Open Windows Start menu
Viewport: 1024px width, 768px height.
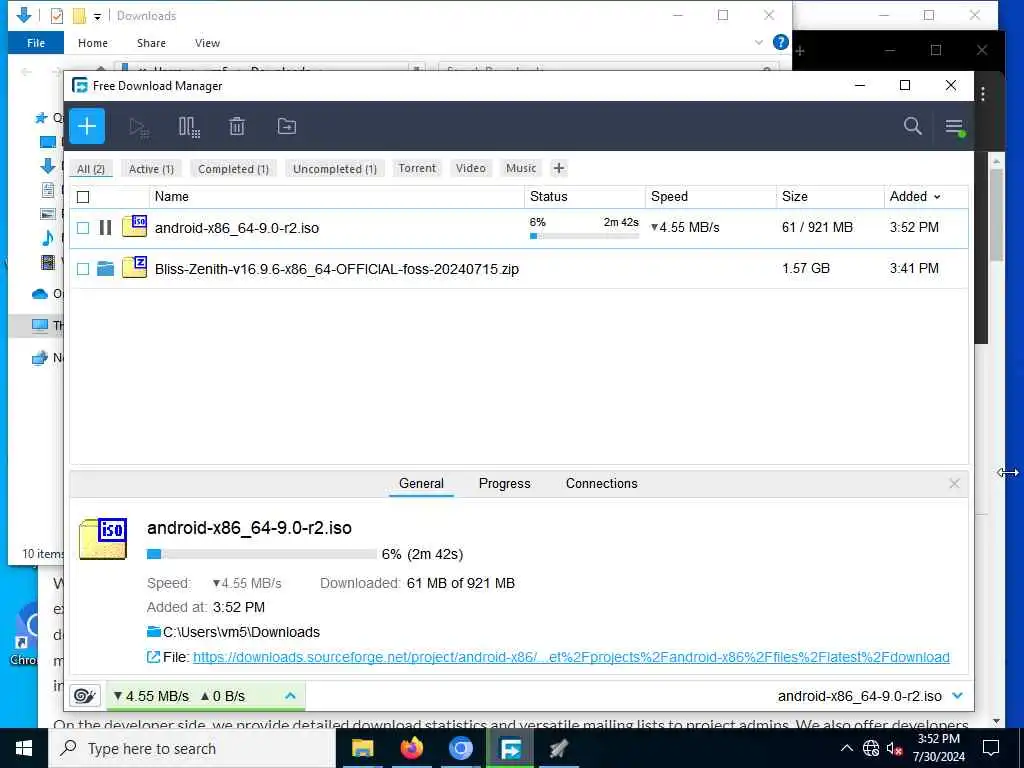tap(24, 748)
